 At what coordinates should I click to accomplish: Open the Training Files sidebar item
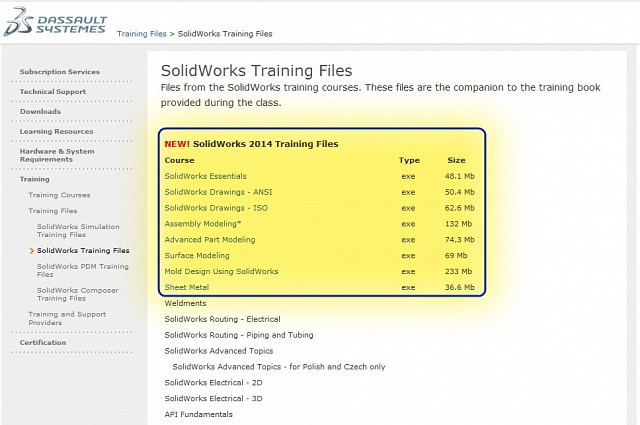click(x=53, y=211)
